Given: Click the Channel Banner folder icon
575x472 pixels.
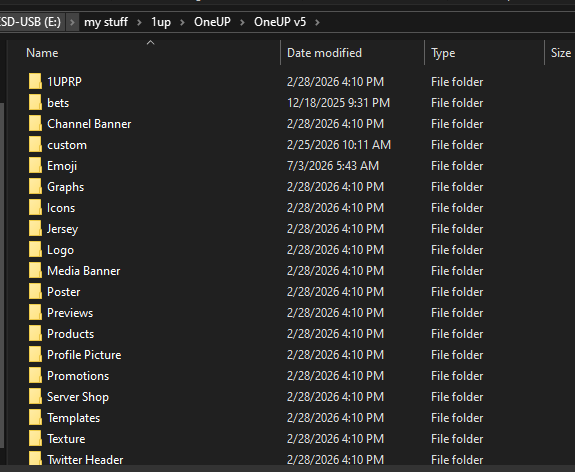Looking at the screenshot, I should click(35, 124).
